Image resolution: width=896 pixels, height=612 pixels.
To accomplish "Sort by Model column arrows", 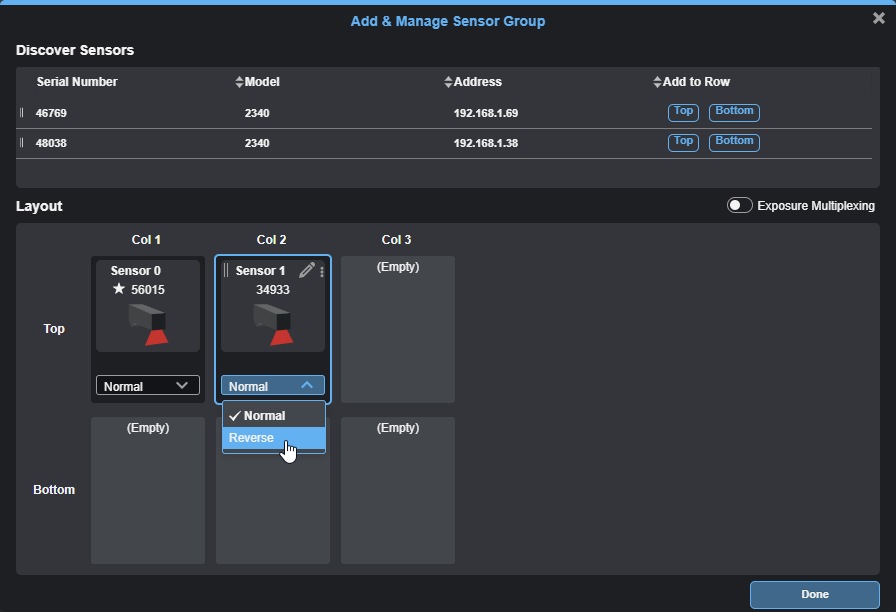I will tap(239, 82).
